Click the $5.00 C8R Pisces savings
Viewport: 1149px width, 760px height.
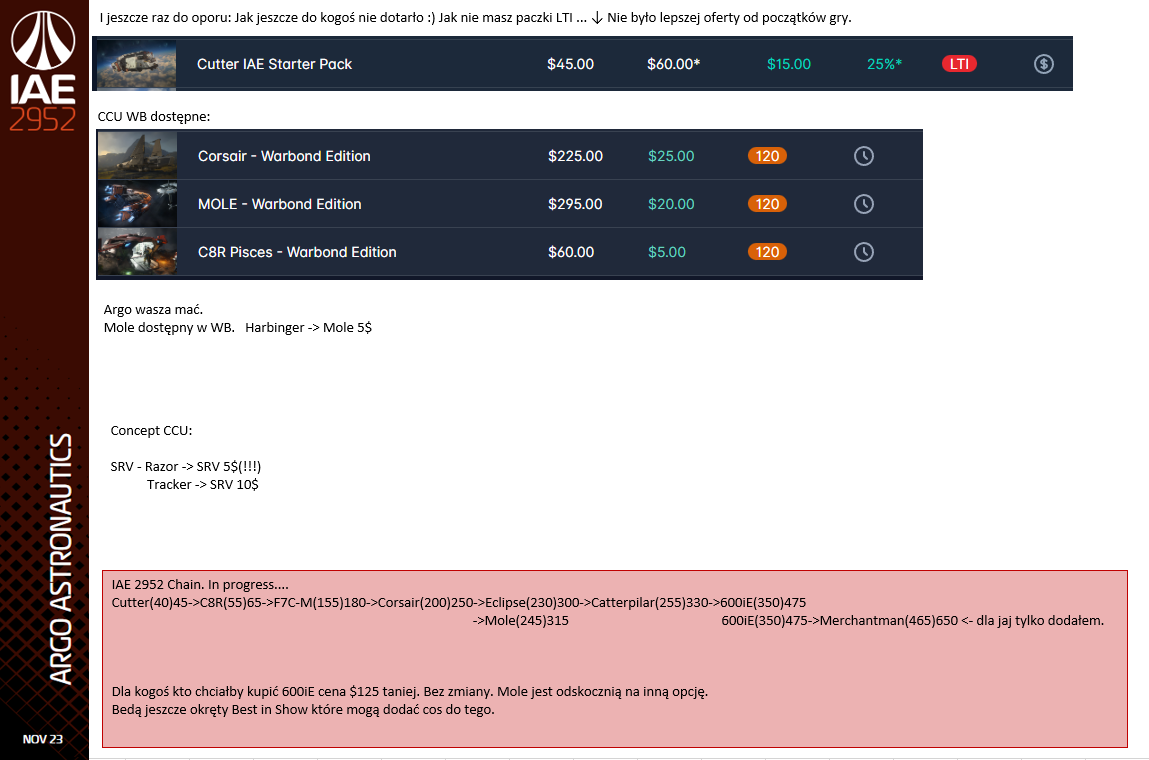point(667,252)
